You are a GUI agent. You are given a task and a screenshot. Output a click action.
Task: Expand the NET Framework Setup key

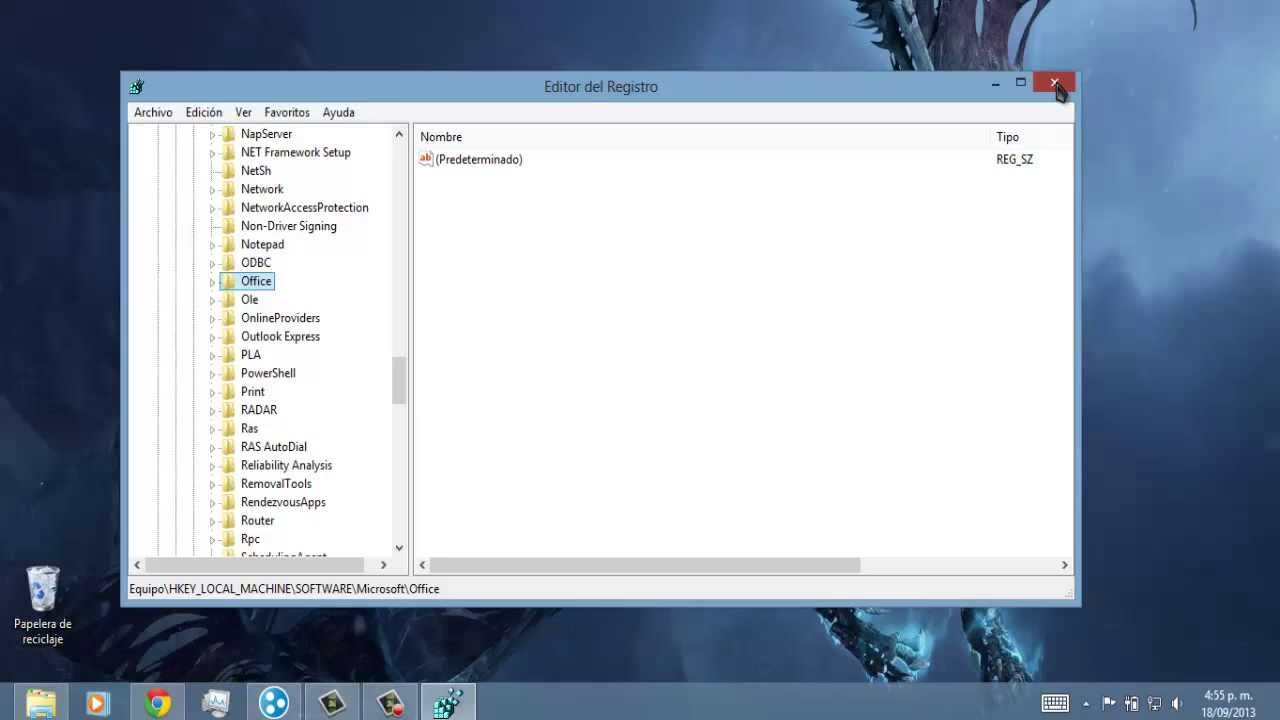212,153
